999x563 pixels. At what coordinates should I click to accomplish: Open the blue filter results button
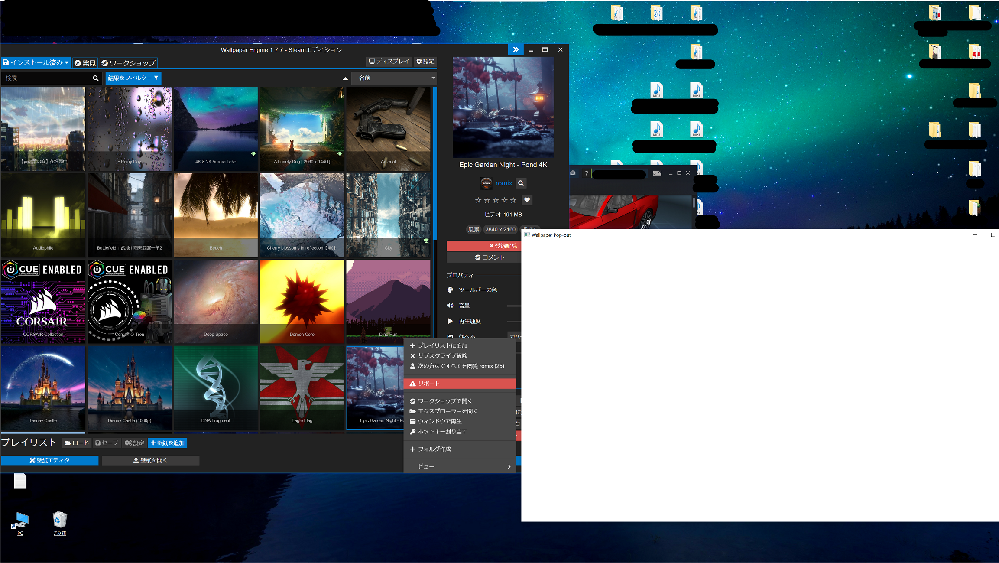pyautogui.click(x=133, y=78)
